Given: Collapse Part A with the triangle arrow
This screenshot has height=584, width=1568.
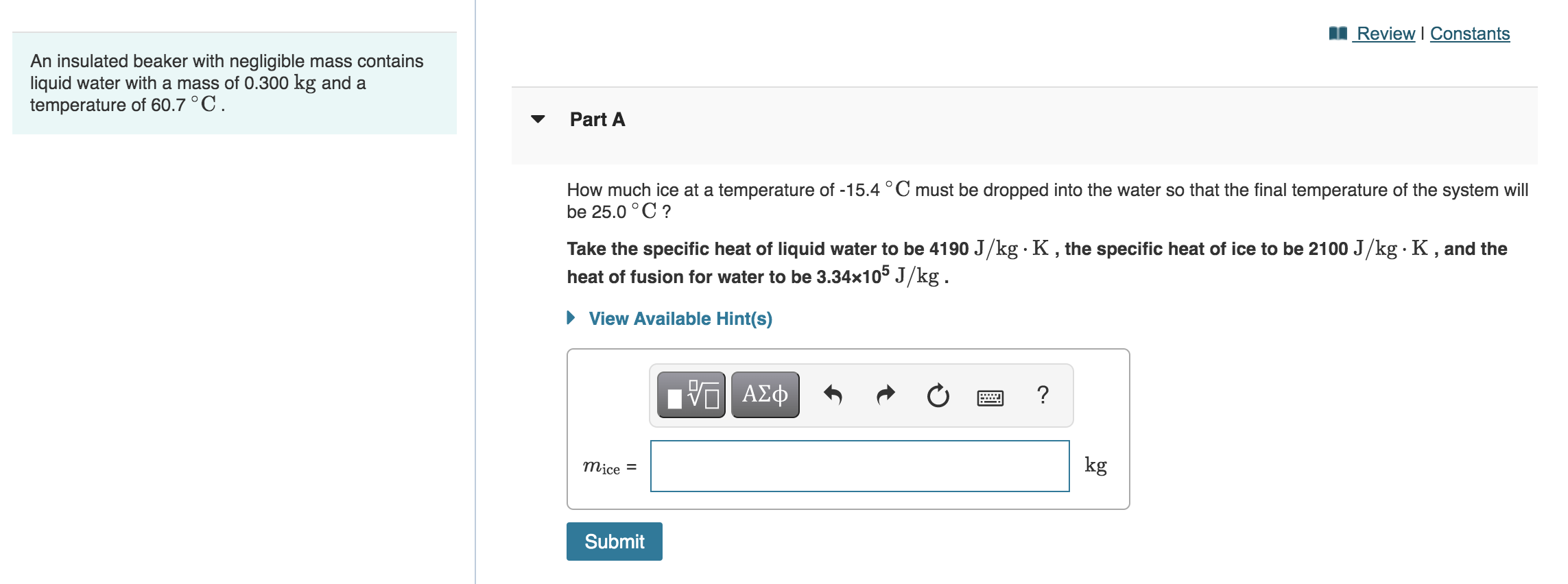Looking at the screenshot, I should point(538,119).
